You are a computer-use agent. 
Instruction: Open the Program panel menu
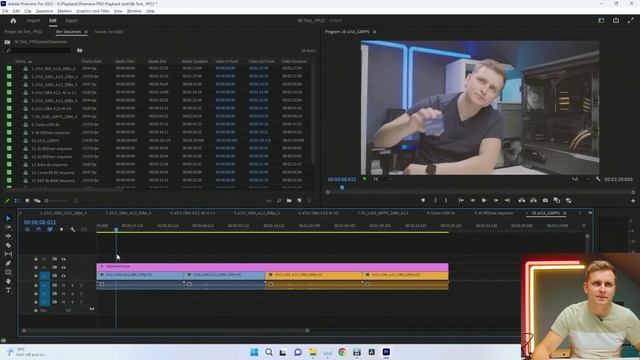[374, 31]
